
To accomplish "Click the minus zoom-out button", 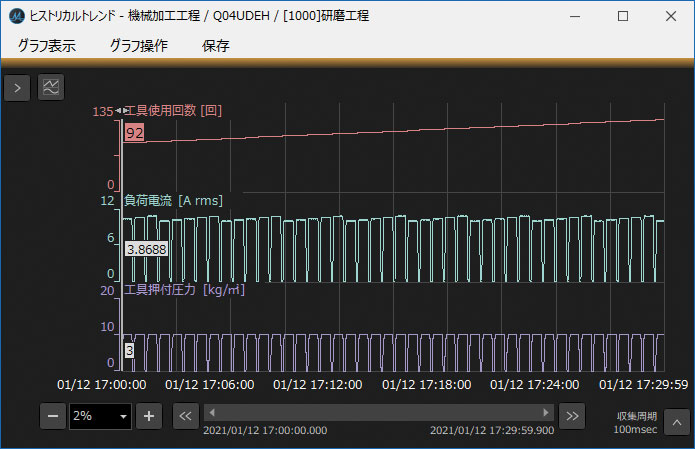I will pos(53,416).
